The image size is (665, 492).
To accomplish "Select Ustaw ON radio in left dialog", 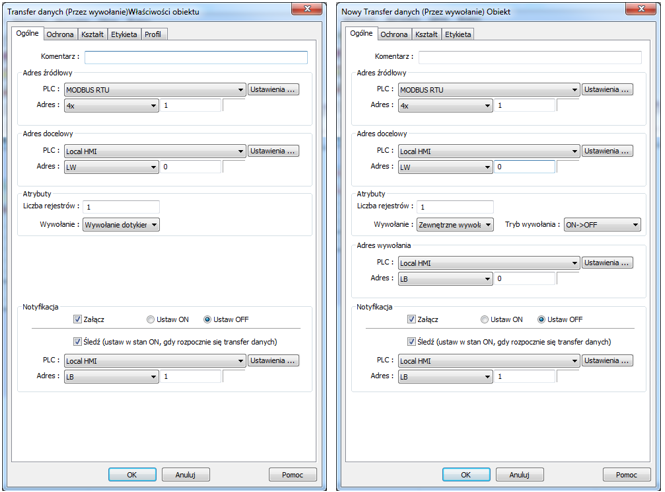I will (x=150, y=319).
